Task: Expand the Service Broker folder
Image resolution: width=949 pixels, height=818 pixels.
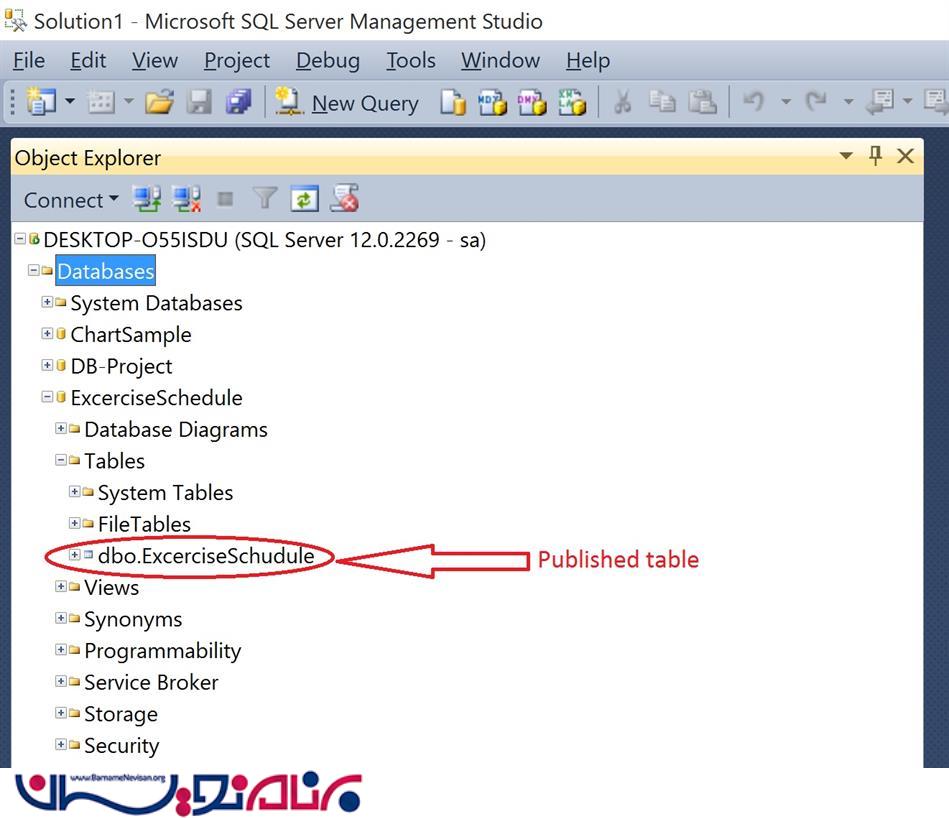Action: coord(61,681)
